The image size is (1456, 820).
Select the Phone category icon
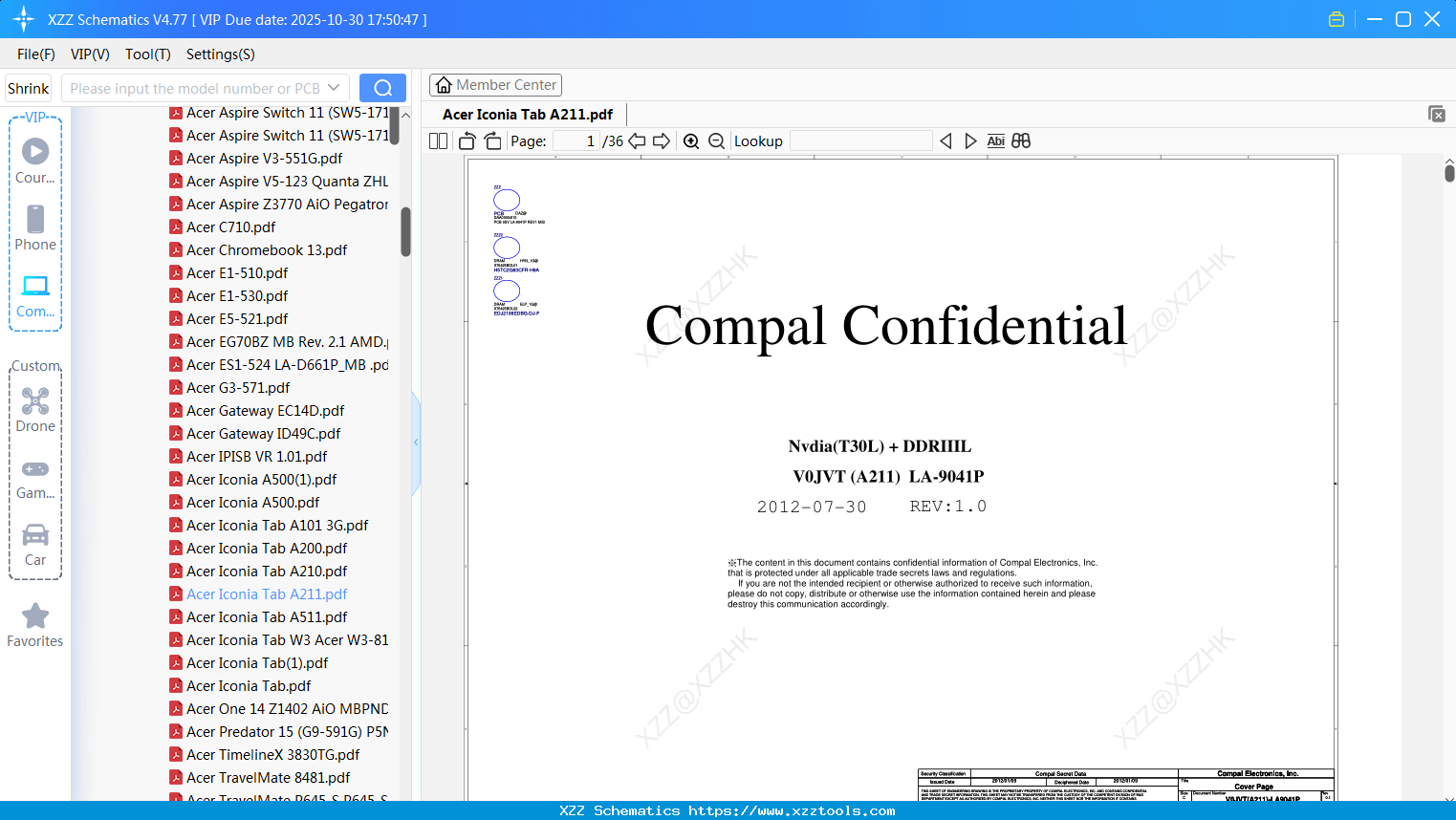[35, 227]
